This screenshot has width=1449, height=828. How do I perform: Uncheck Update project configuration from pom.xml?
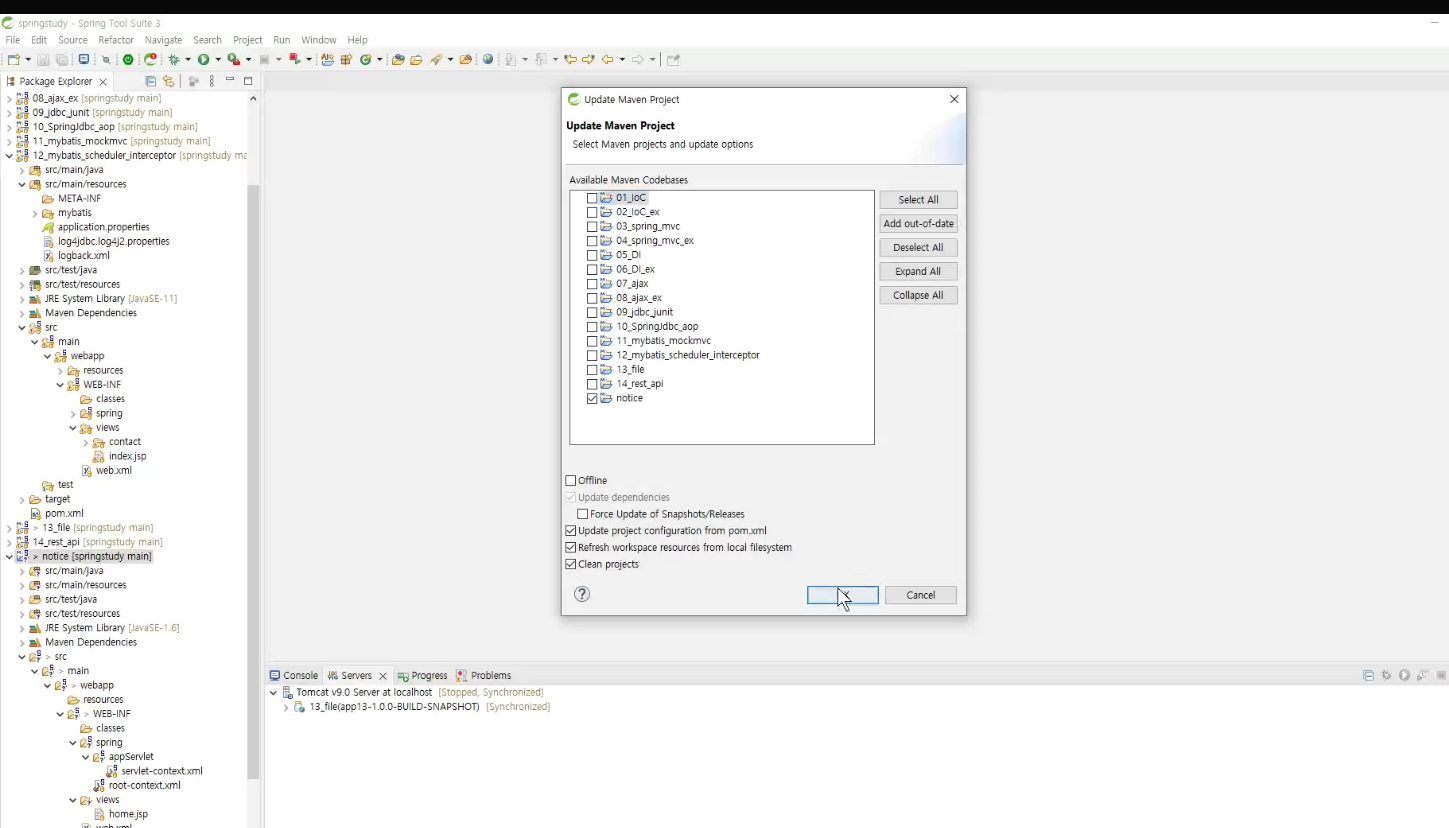[571, 531]
